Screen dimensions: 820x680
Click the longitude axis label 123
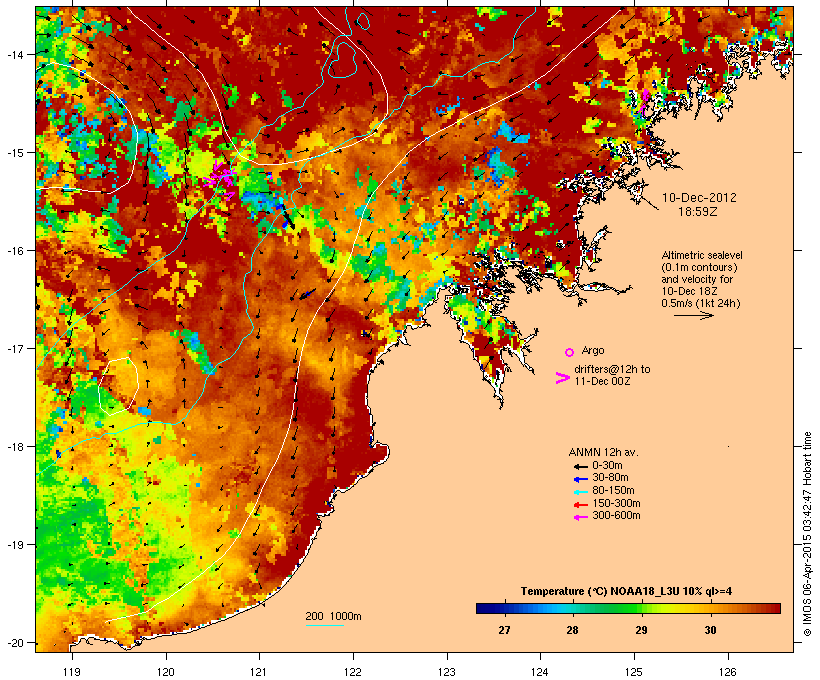tap(447, 672)
